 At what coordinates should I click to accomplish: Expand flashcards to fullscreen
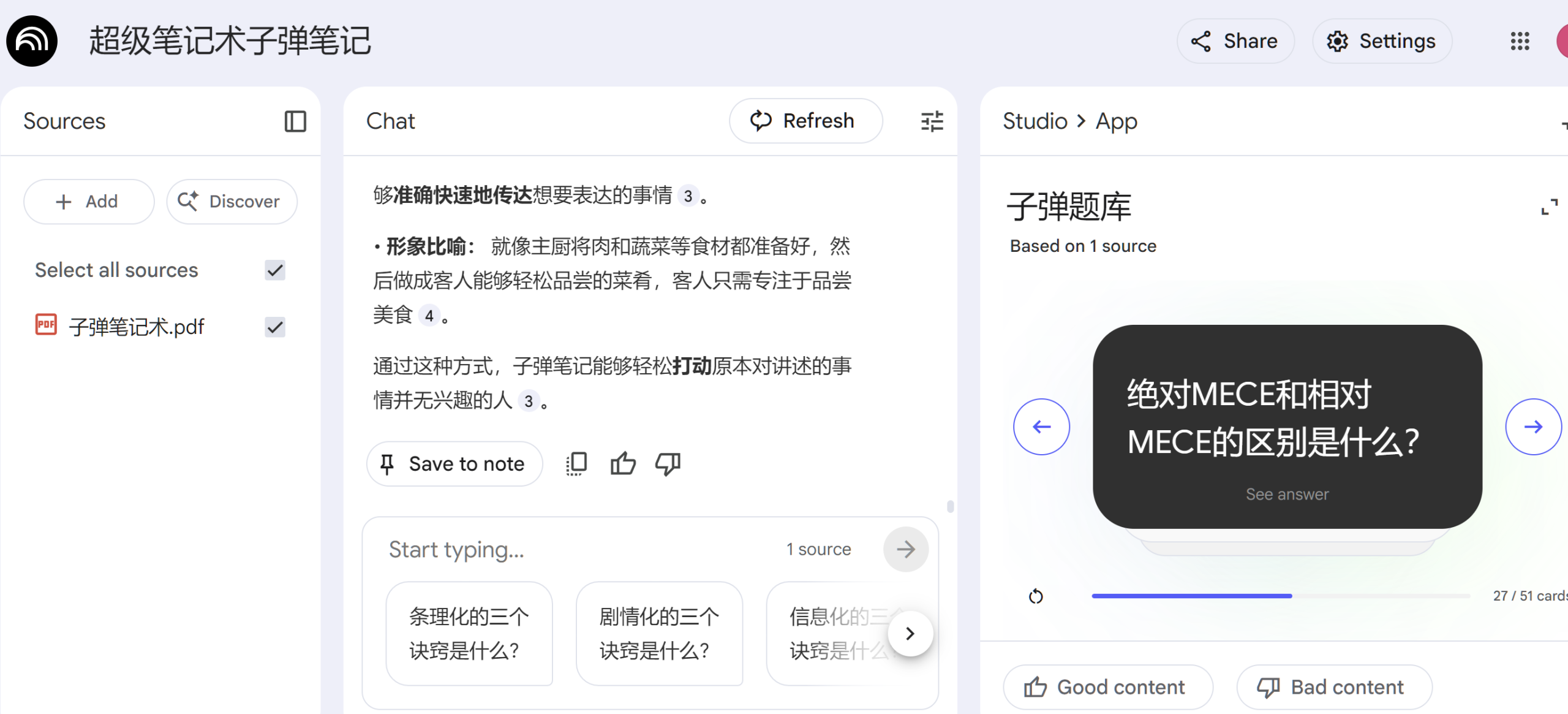1549,207
